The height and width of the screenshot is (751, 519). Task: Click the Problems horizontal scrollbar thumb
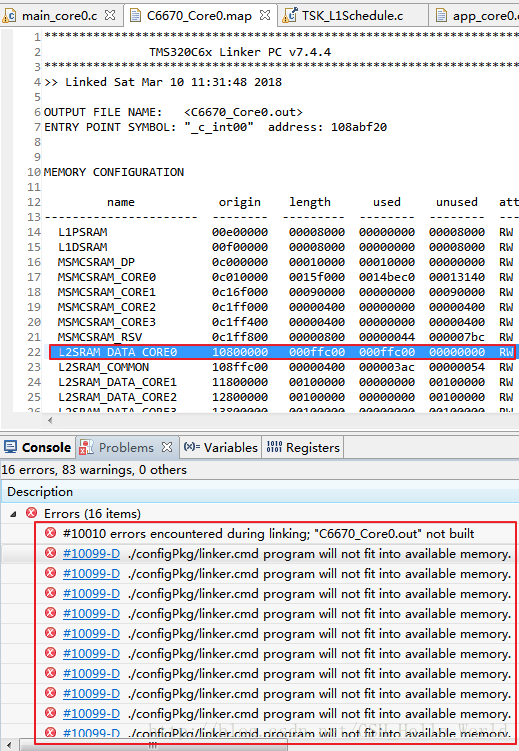click(153, 745)
